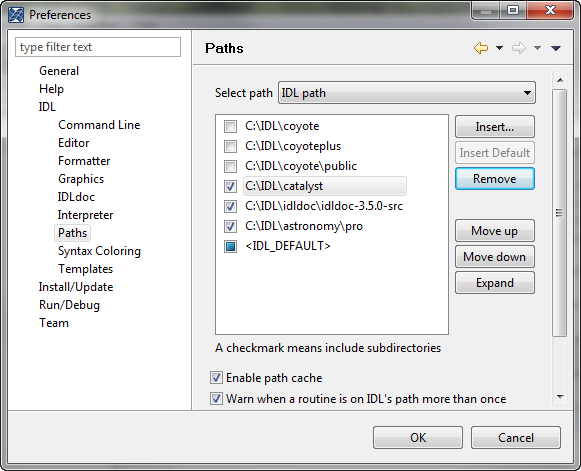Select the <IDL_DEFAULT> path entry
Viewport: 581px width, 471px height.
tap(288, 246)
